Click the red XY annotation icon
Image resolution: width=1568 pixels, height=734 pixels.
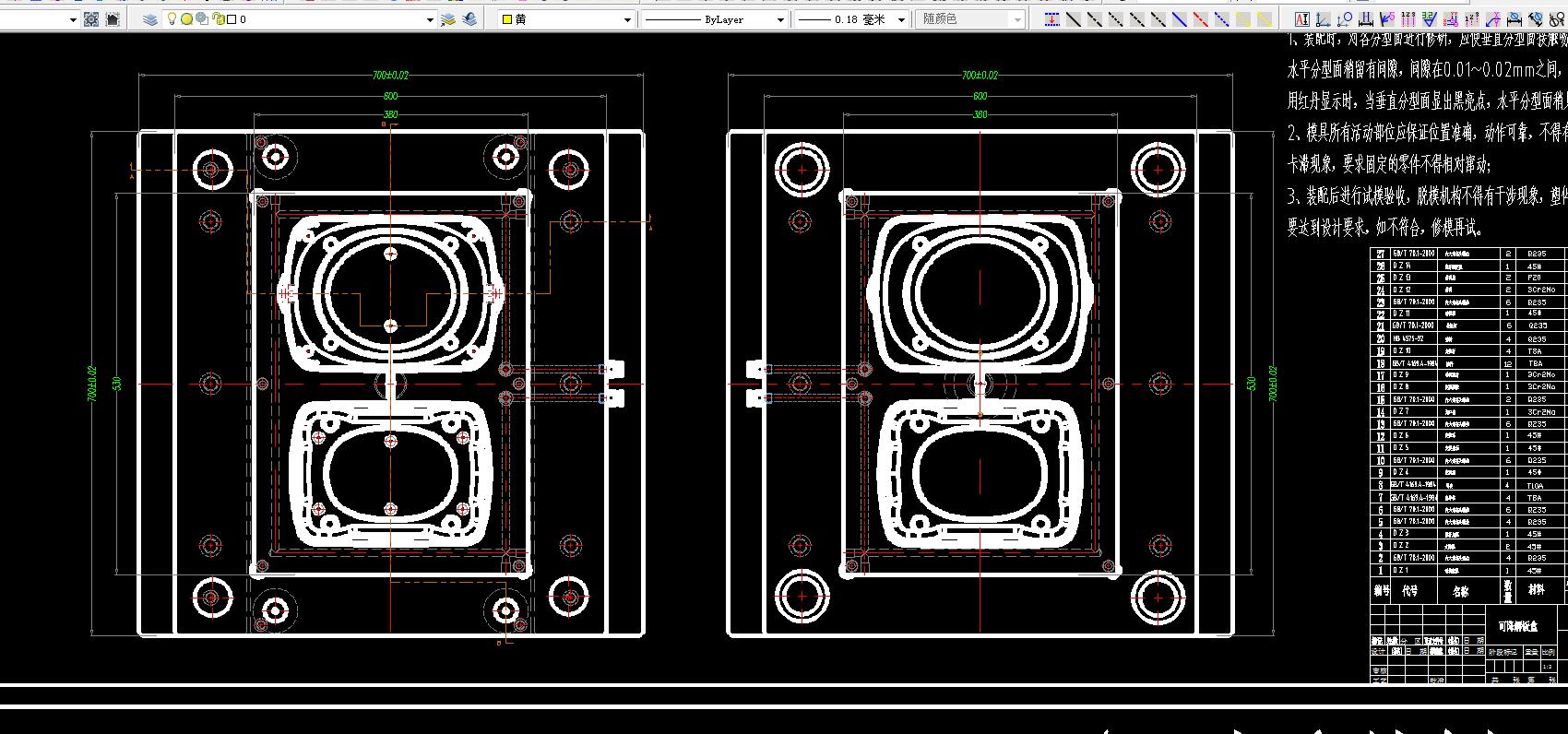[x=1451, y=18]
